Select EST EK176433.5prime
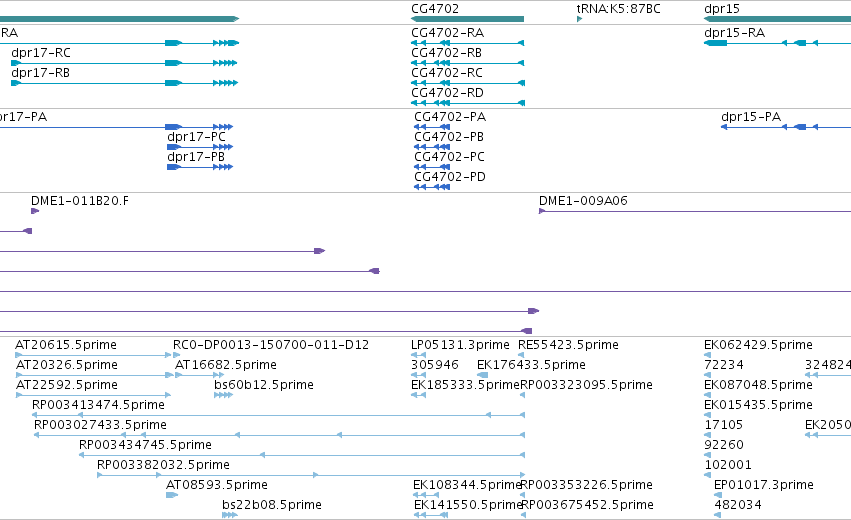This screenshot has width=851, height=520. [x=531, y=365]
